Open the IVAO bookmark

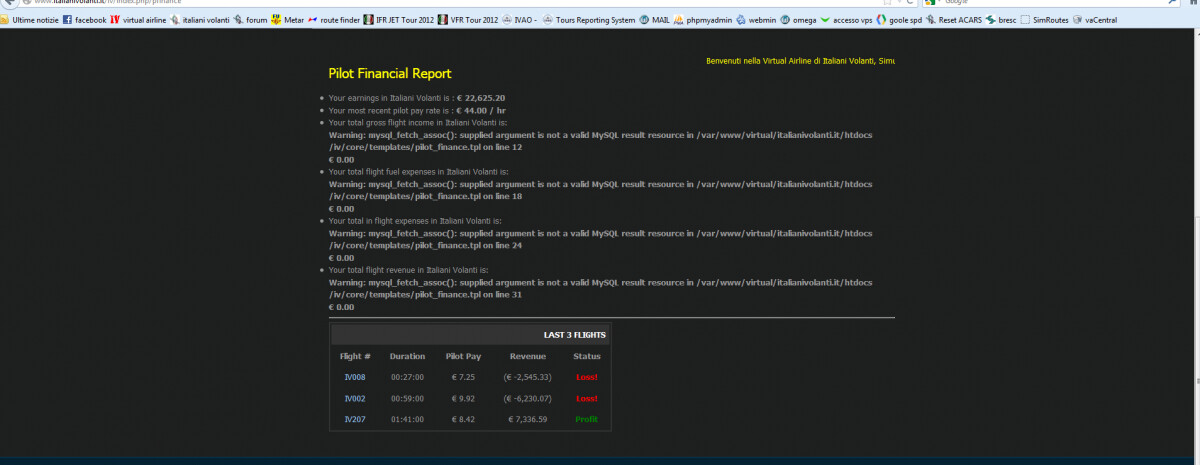click(x=522, y=20)
